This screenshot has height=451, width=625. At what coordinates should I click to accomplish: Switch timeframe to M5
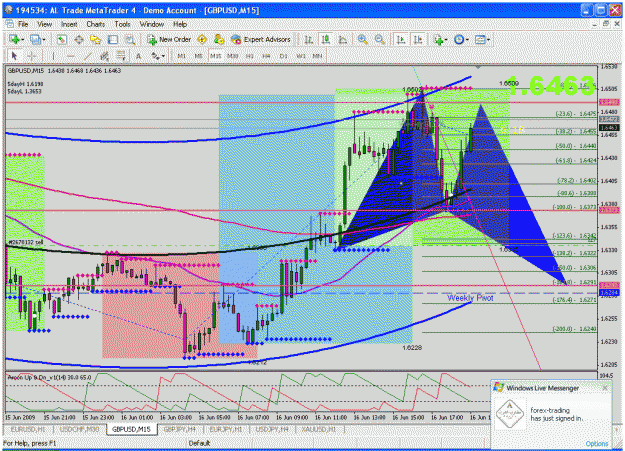tap(199, 56)
